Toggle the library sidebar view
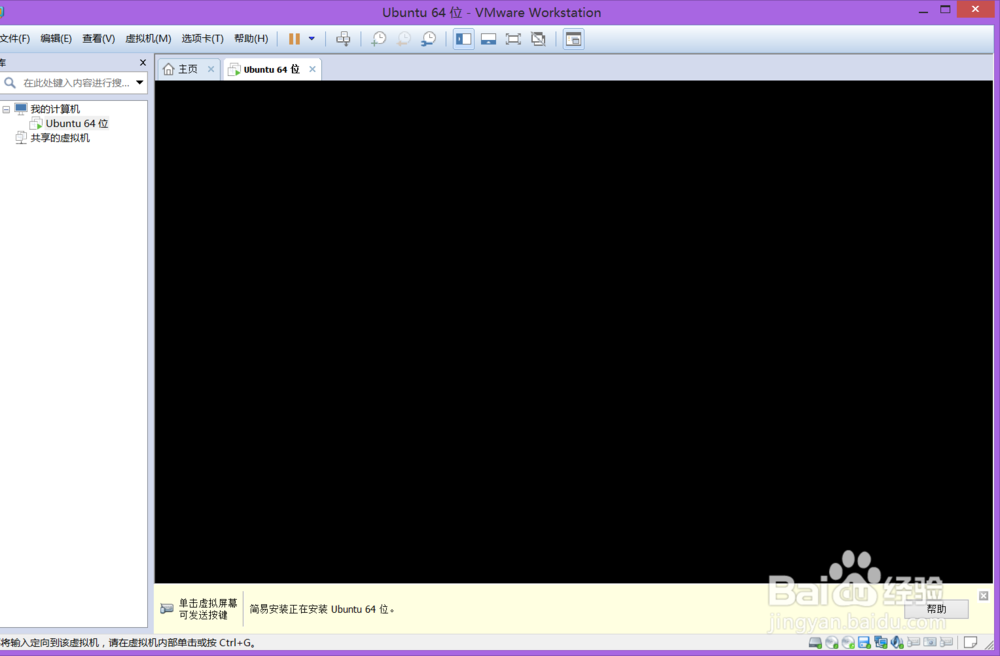The height and width of the screenshot is (656, 1000). click(x=464, y=39)
